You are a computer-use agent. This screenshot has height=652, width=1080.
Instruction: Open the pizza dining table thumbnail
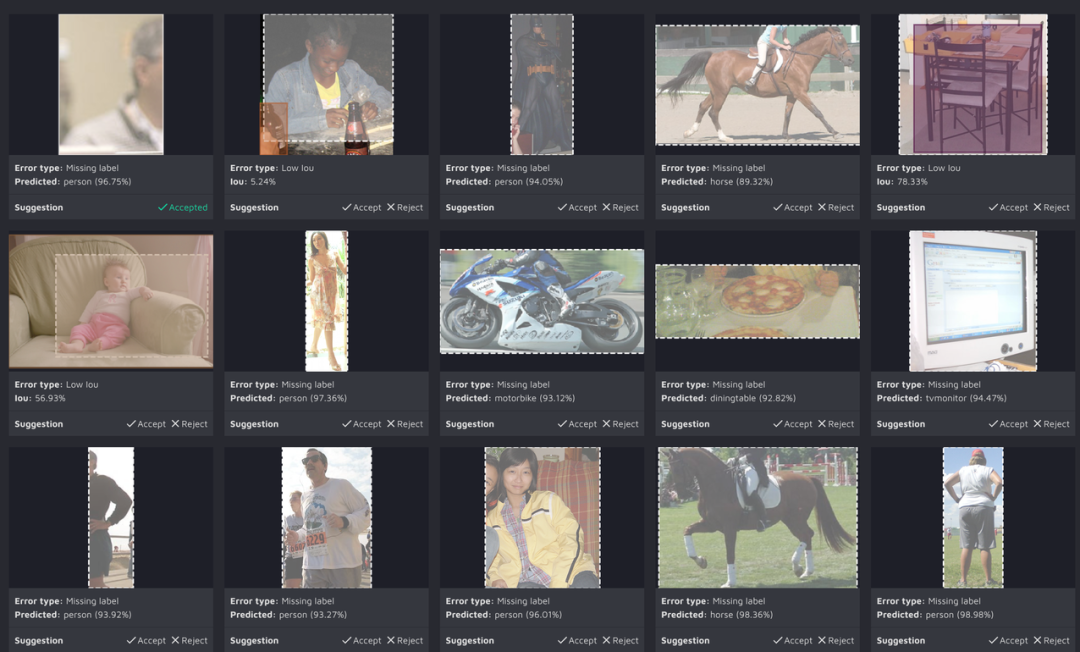(x=758, y=302)
